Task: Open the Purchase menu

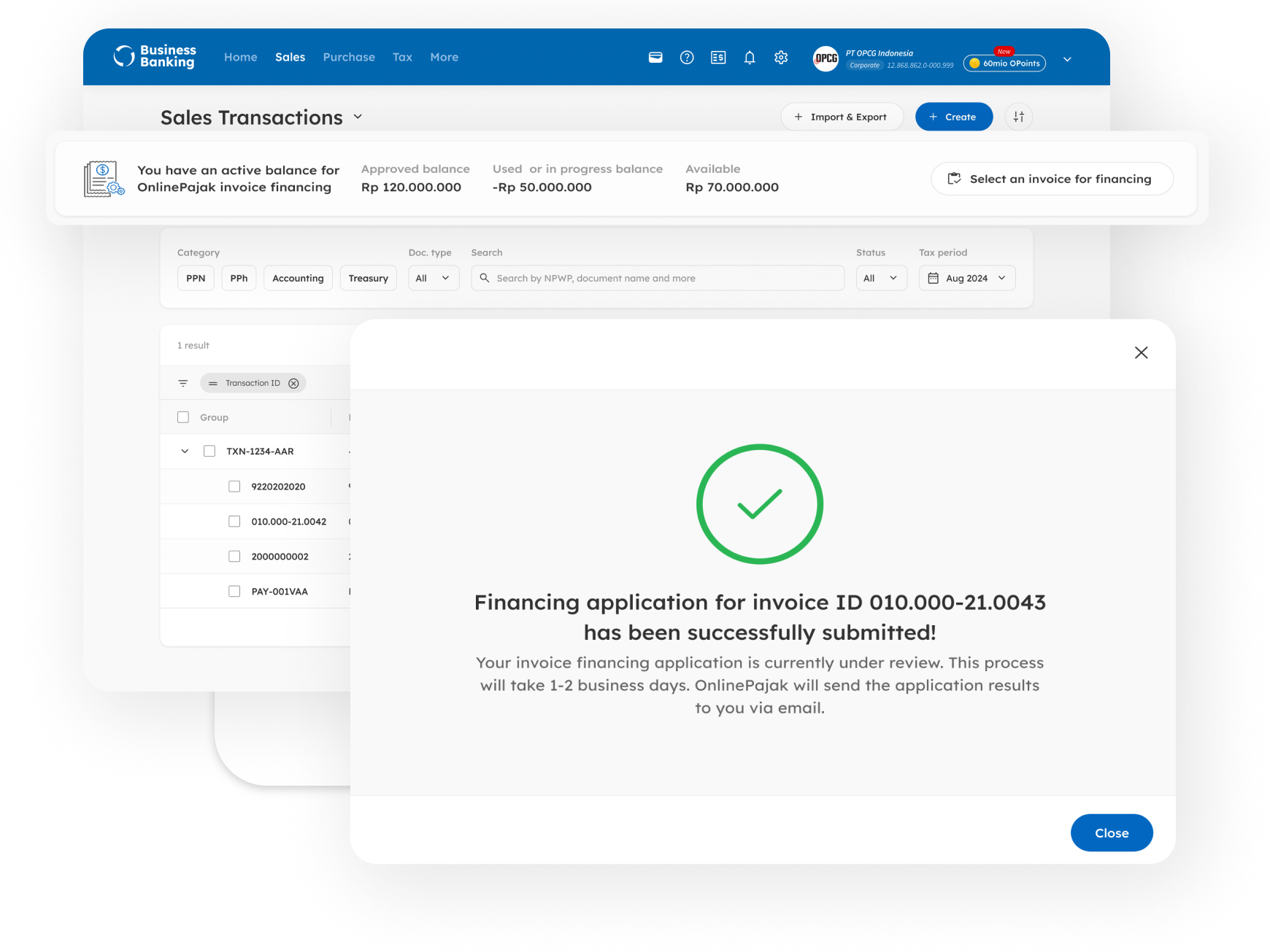Action: pos(349,57)
